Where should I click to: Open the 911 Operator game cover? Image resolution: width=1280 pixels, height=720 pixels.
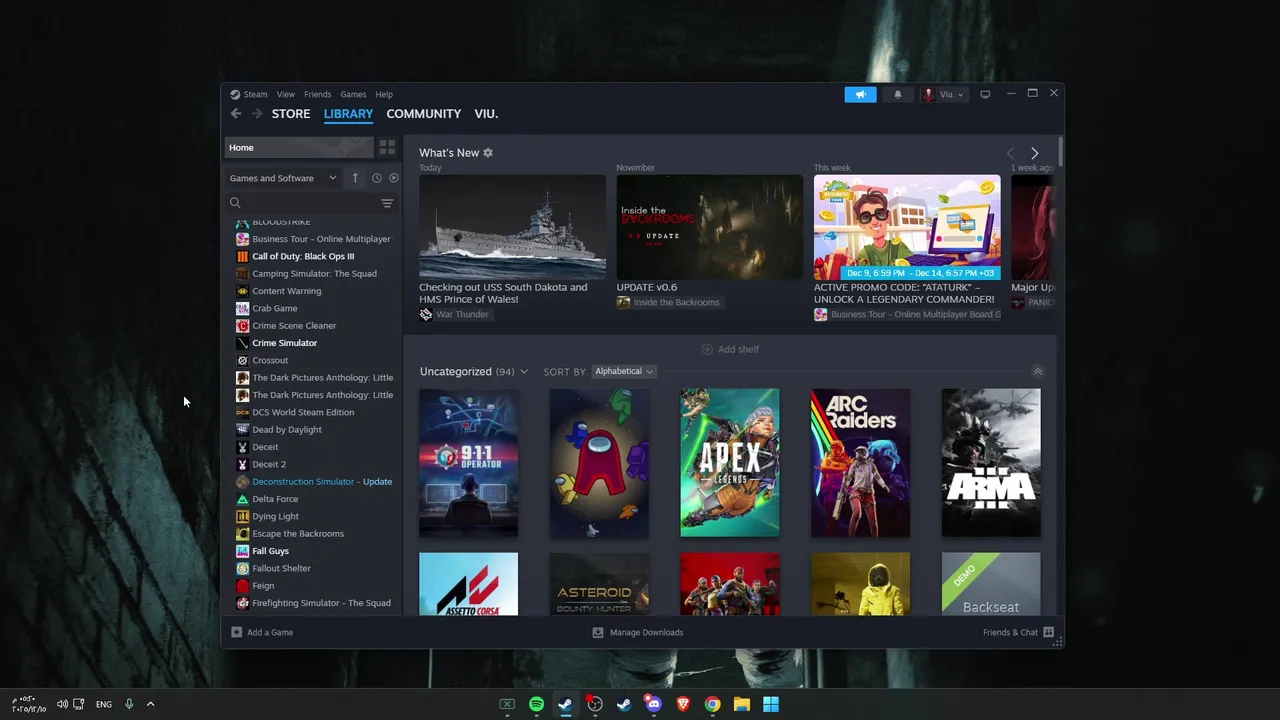469,463
